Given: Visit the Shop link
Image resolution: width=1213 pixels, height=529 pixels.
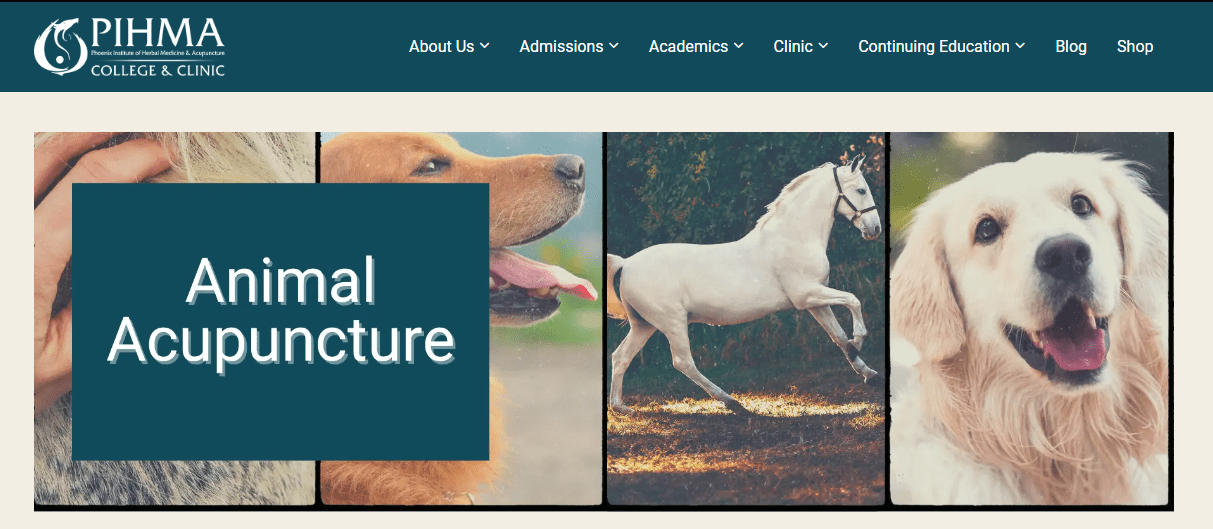Looking at the screenshot, I should (x=1135, y=46).
